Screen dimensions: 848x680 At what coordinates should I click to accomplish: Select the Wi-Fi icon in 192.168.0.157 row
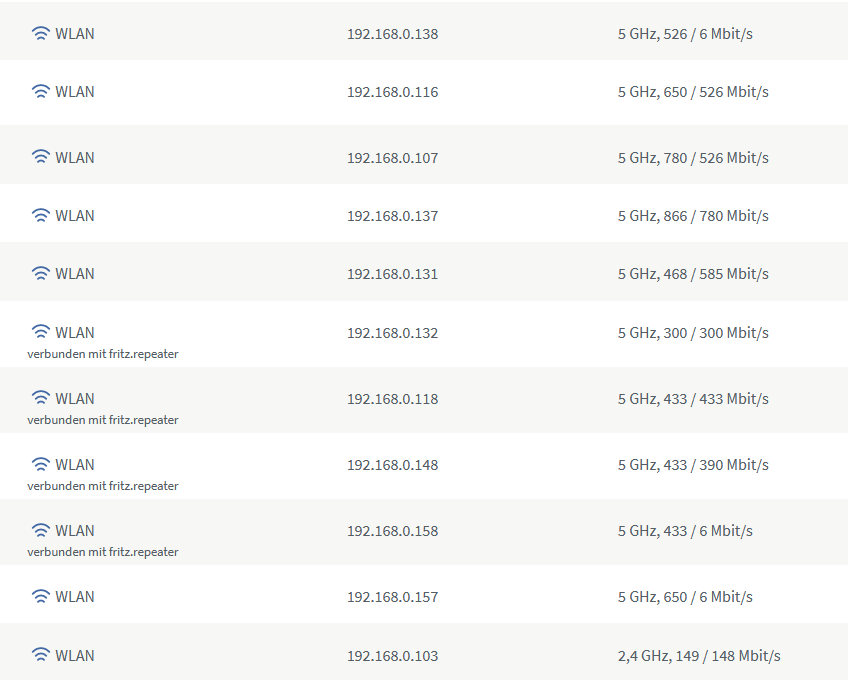click(41, 597)
